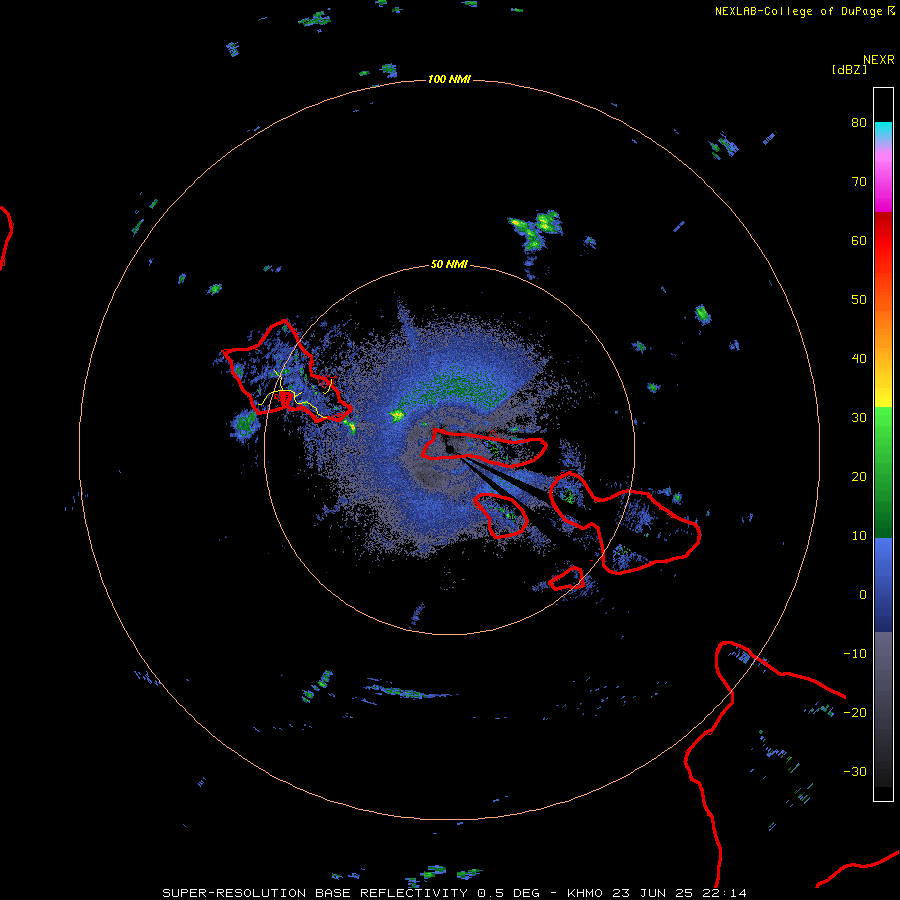Viewport: 900px width, 900px height.
Task: Click the [dBZ] units label
Action: pos(849,70)
